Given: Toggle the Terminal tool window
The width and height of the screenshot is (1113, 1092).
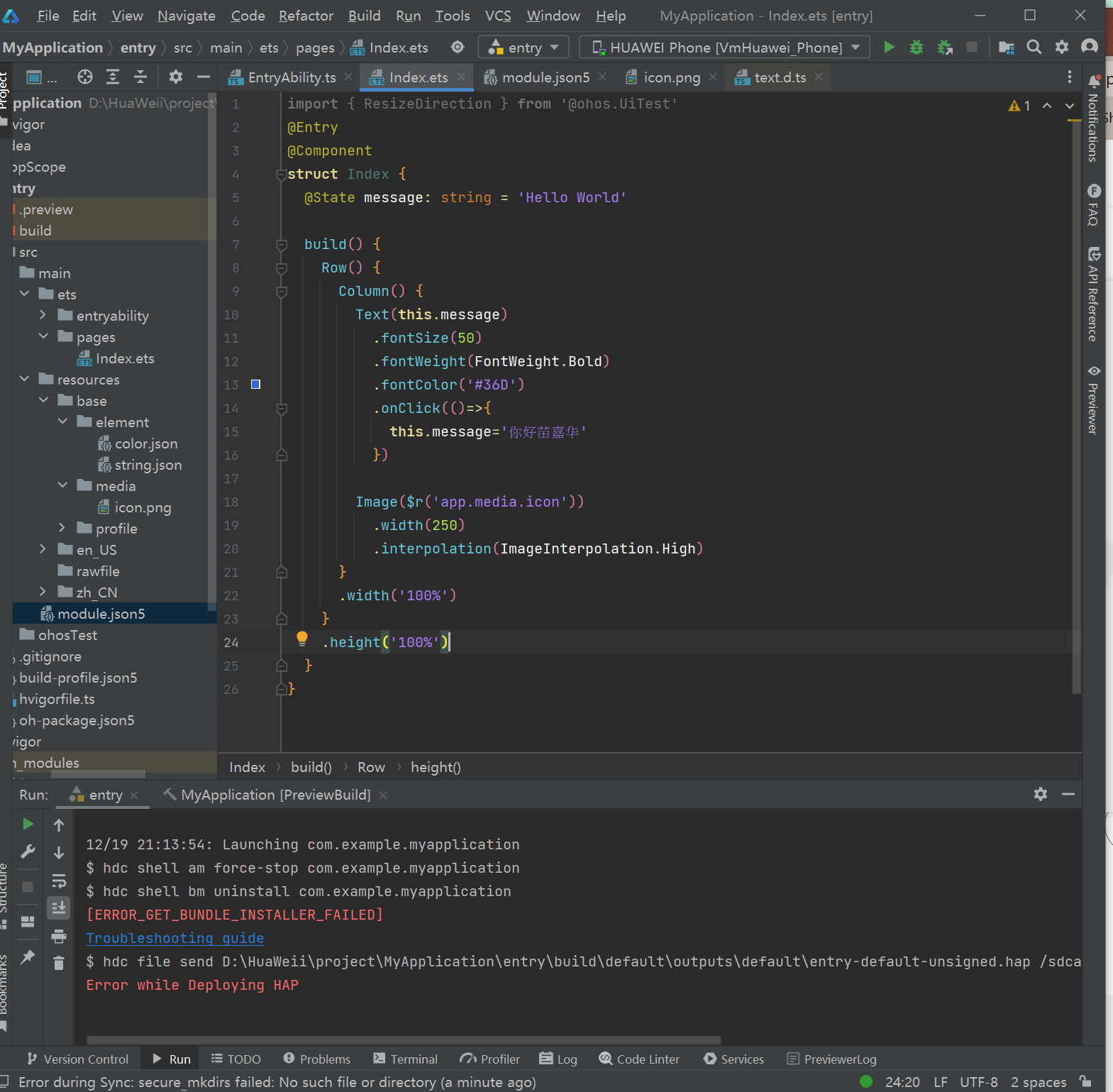Looking at the screenshot, I should [406, 1059].
